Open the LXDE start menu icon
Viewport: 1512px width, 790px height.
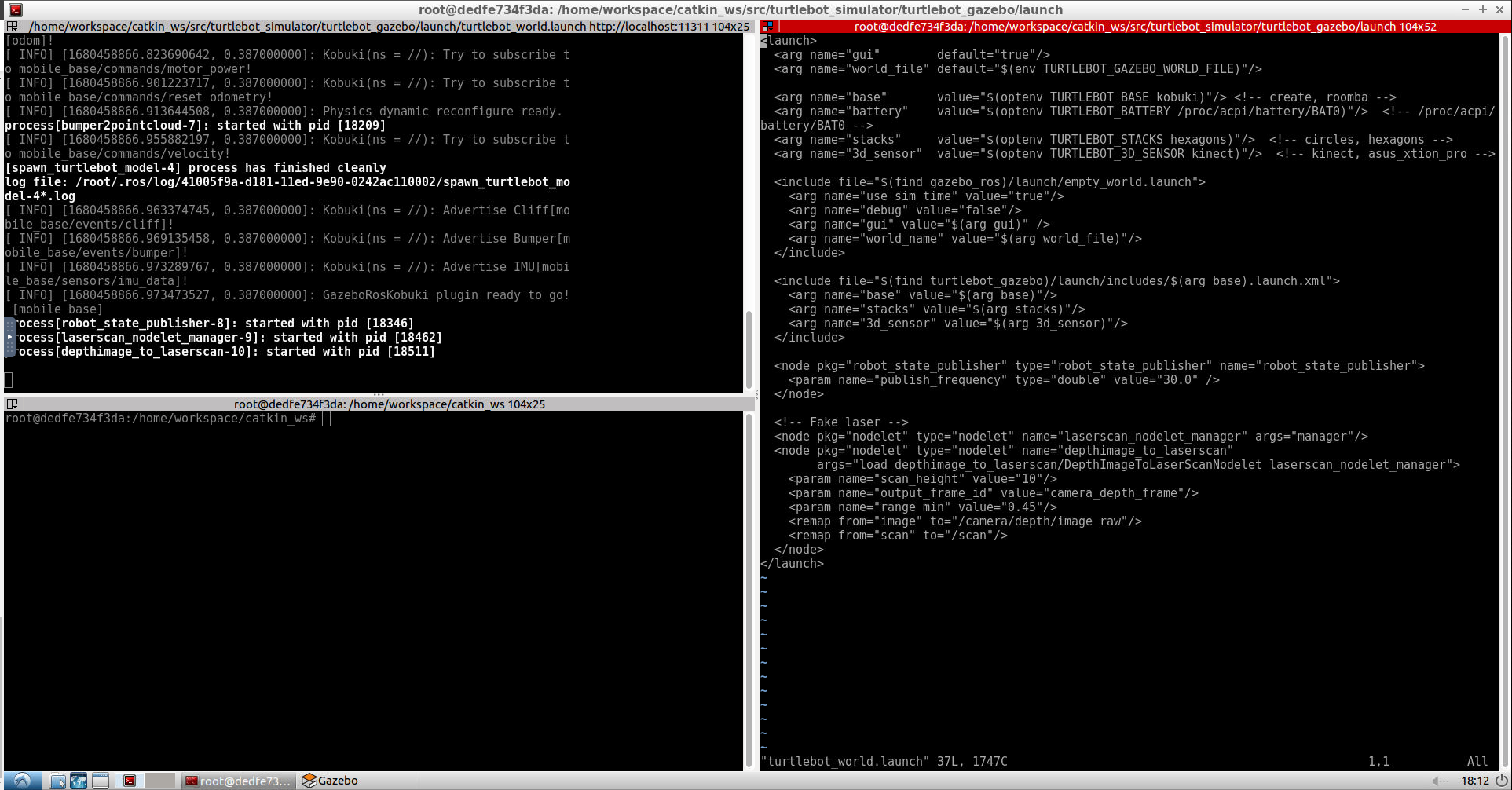21,781
